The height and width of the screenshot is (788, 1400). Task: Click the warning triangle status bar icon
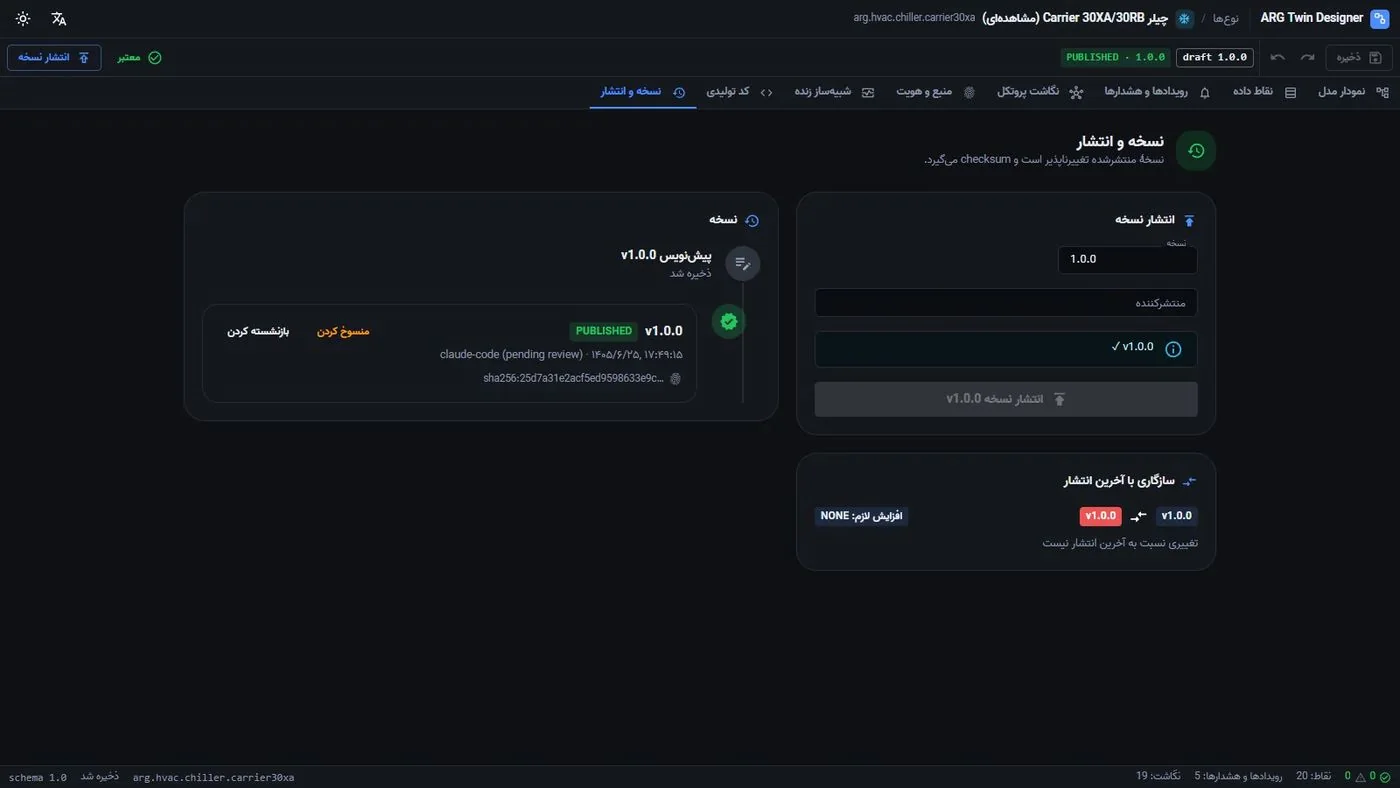pos(1360,777)
